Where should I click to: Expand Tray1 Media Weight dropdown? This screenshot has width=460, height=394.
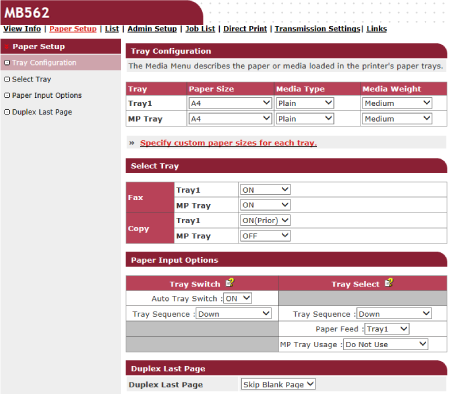(x=397, y=103)
